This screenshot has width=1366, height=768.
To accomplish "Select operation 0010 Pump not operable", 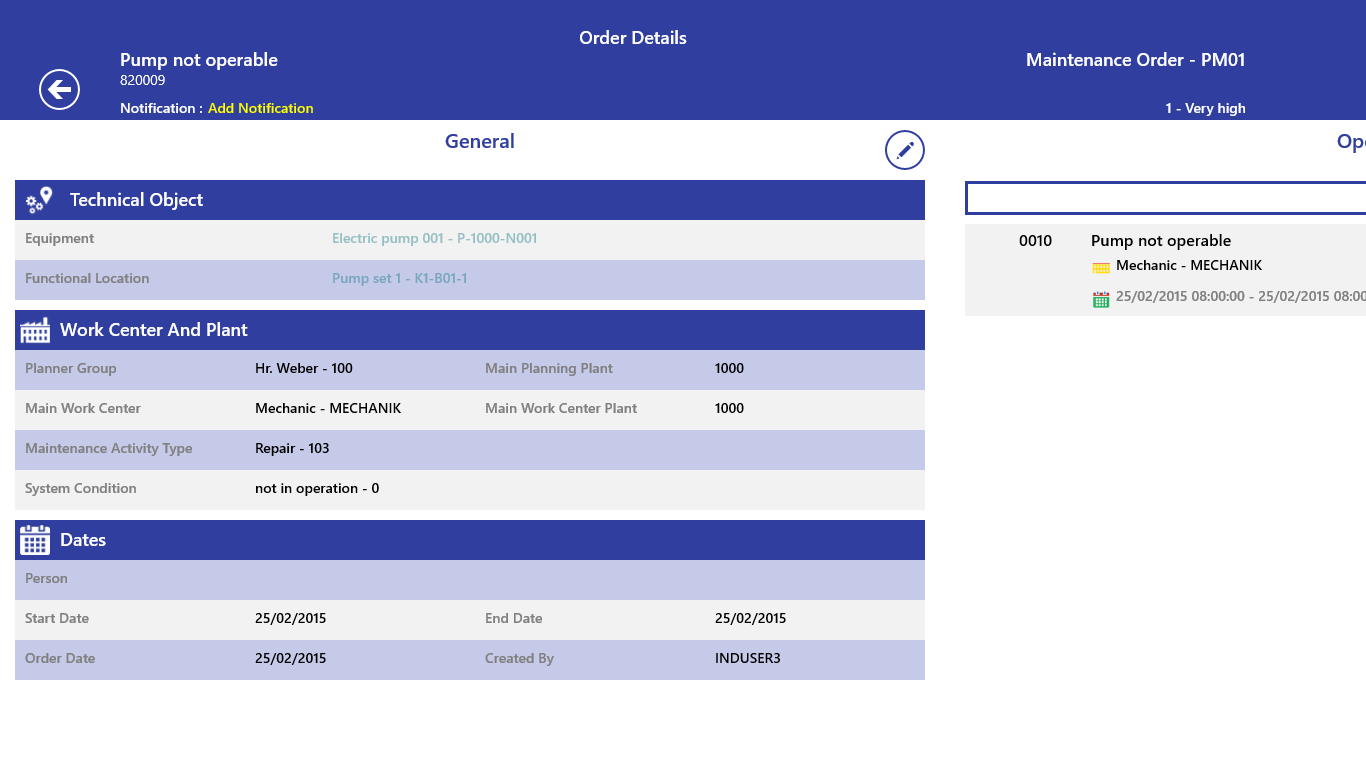I will (1160, 241).
